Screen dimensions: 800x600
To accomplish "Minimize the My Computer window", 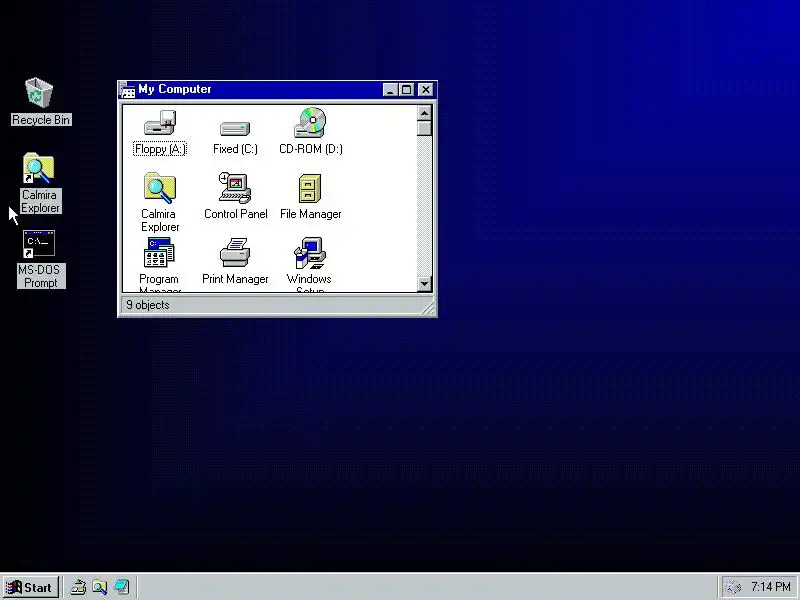I will click(390, 90).
